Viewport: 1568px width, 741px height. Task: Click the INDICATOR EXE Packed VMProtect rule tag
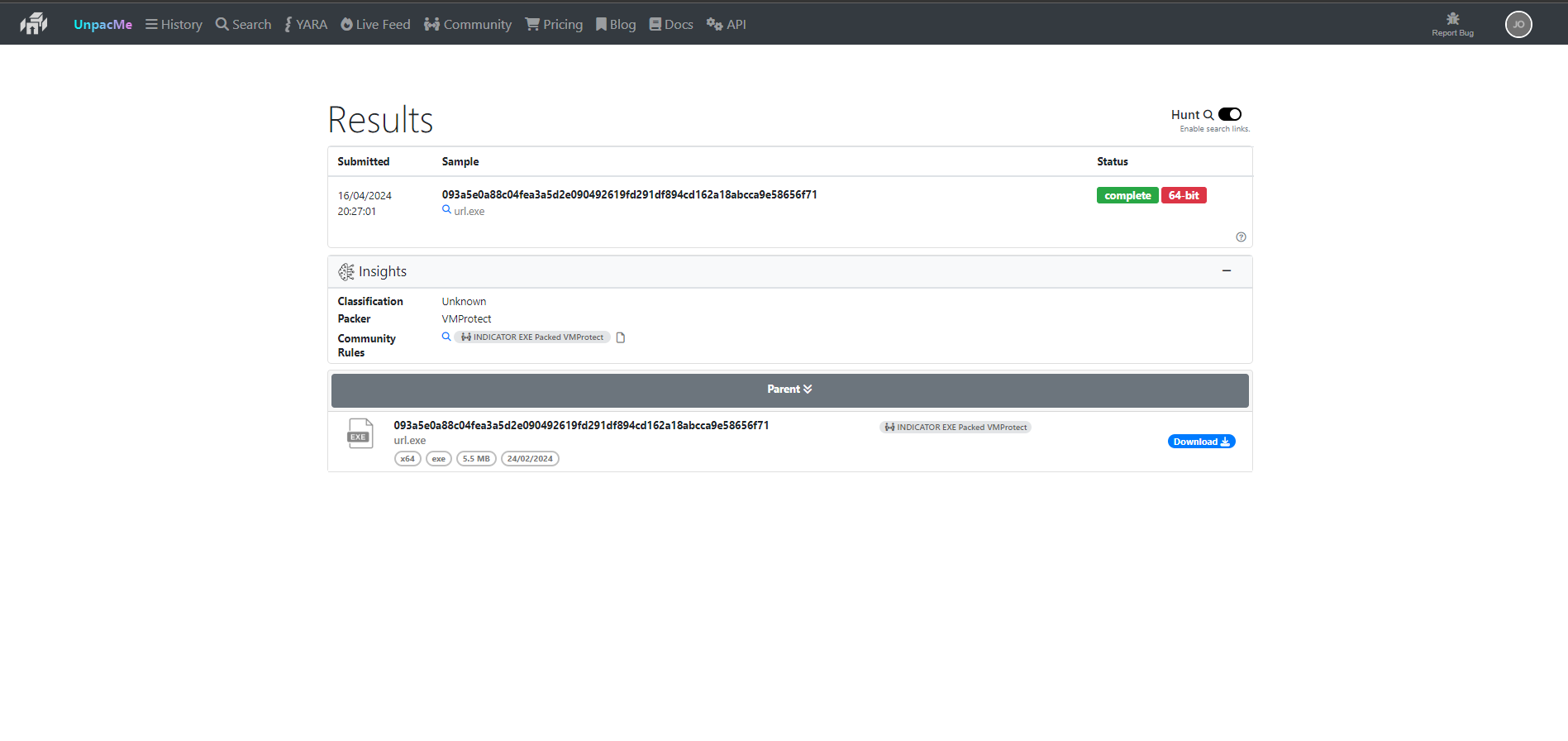[x=533, y=337]
